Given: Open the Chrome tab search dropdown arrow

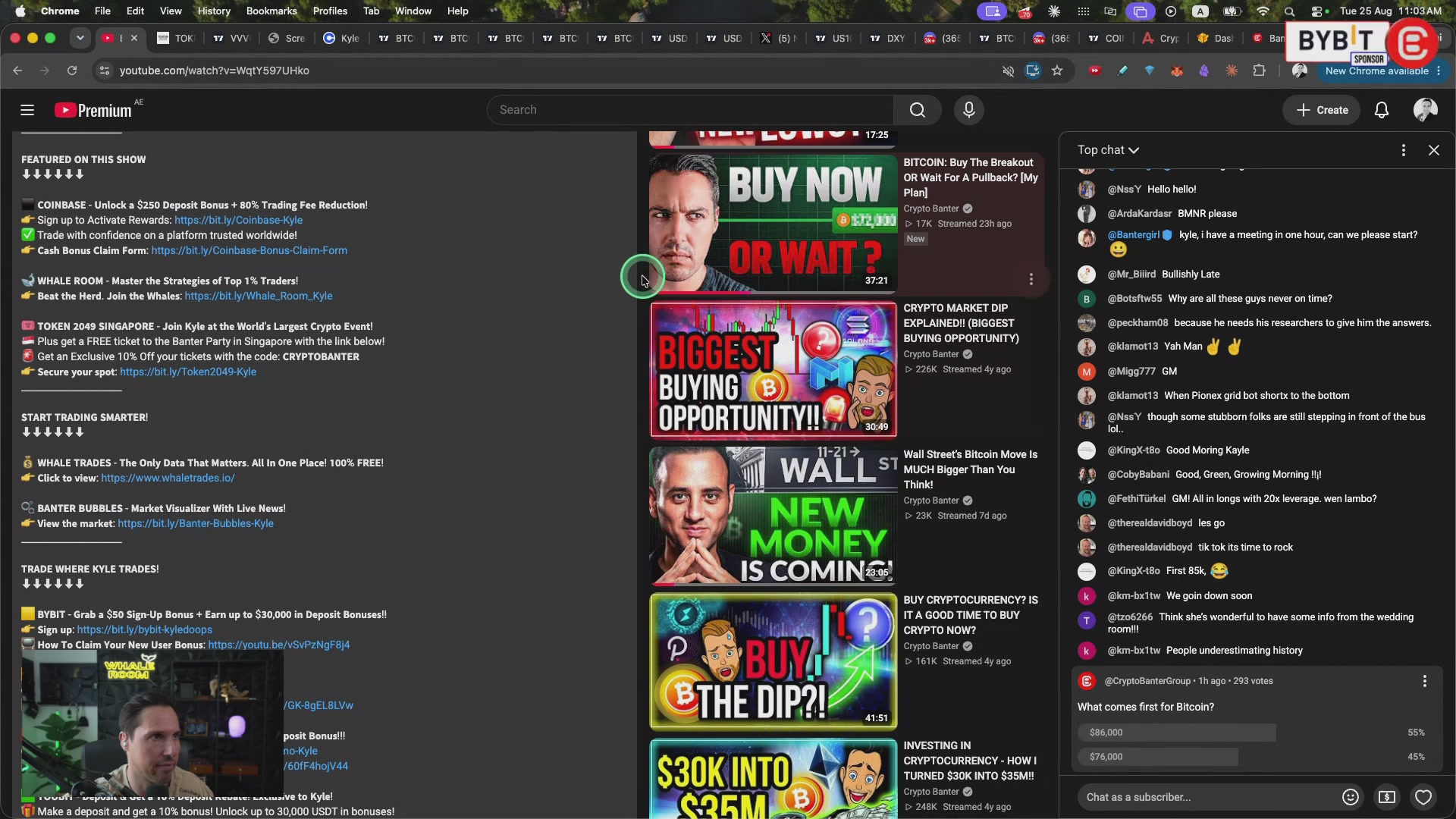Looking at the screenshot, I should click(80, 38).
